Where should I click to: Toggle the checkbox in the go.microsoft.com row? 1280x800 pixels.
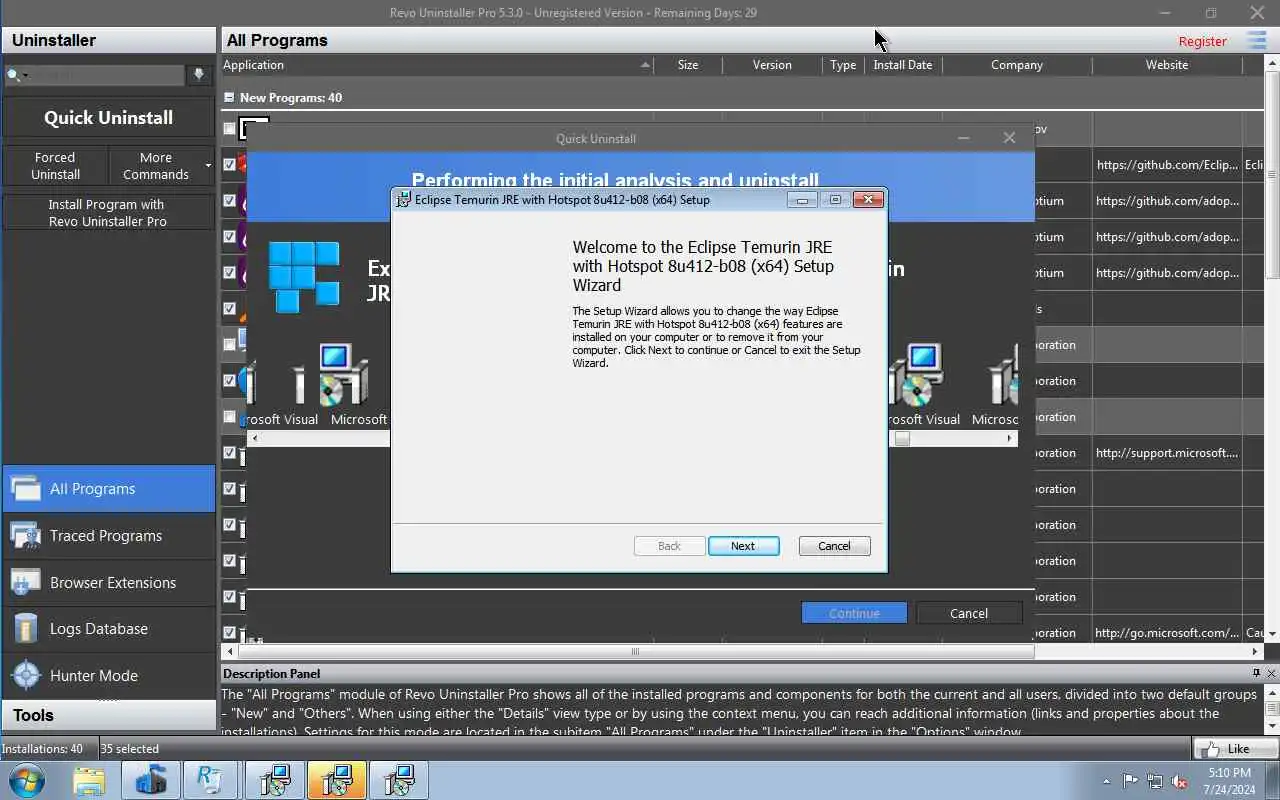click(230, 632)
